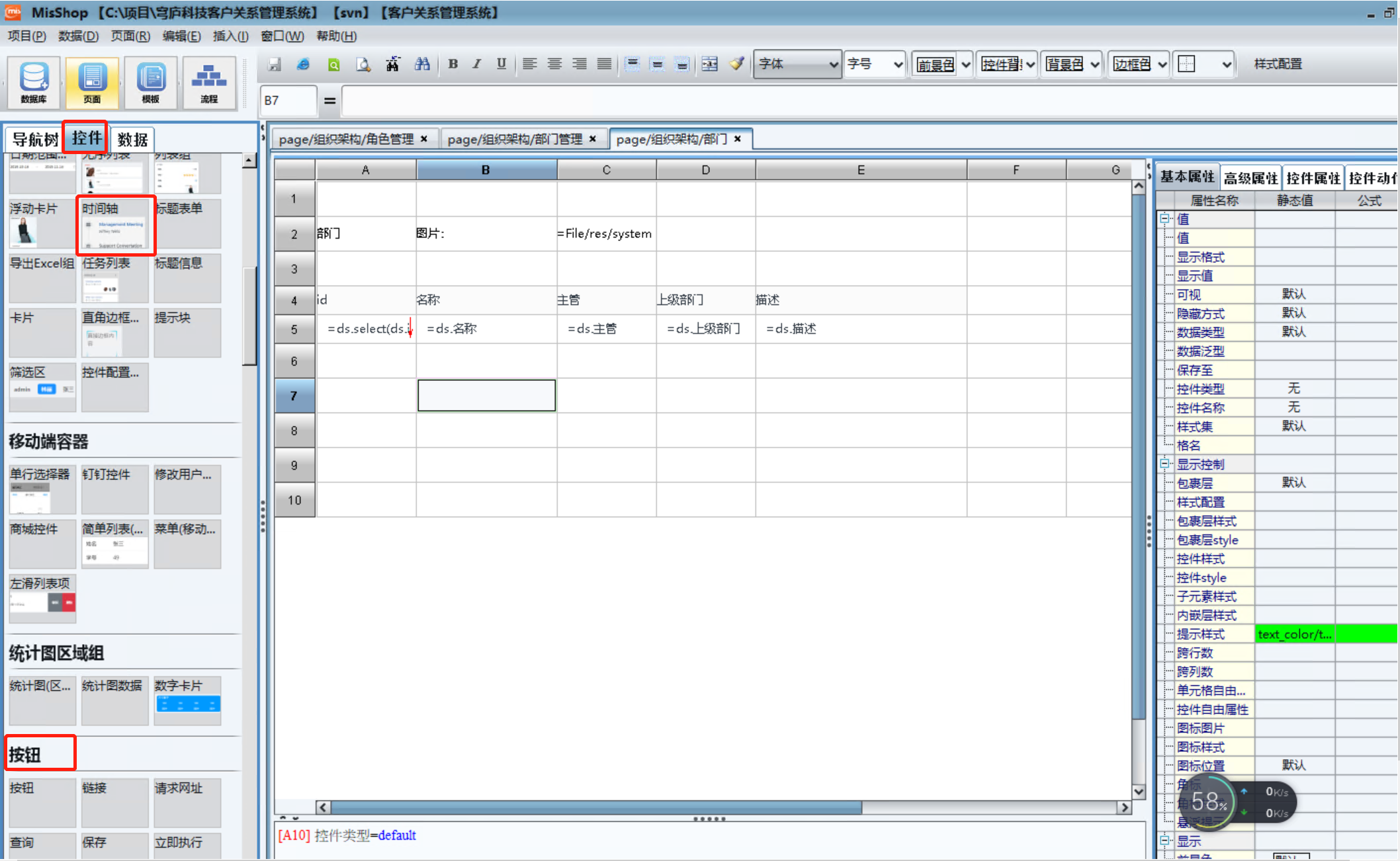Switch to the 高级属性 tab
1400x861 pixels.
pyautogui.click(x=1250, y=178)
